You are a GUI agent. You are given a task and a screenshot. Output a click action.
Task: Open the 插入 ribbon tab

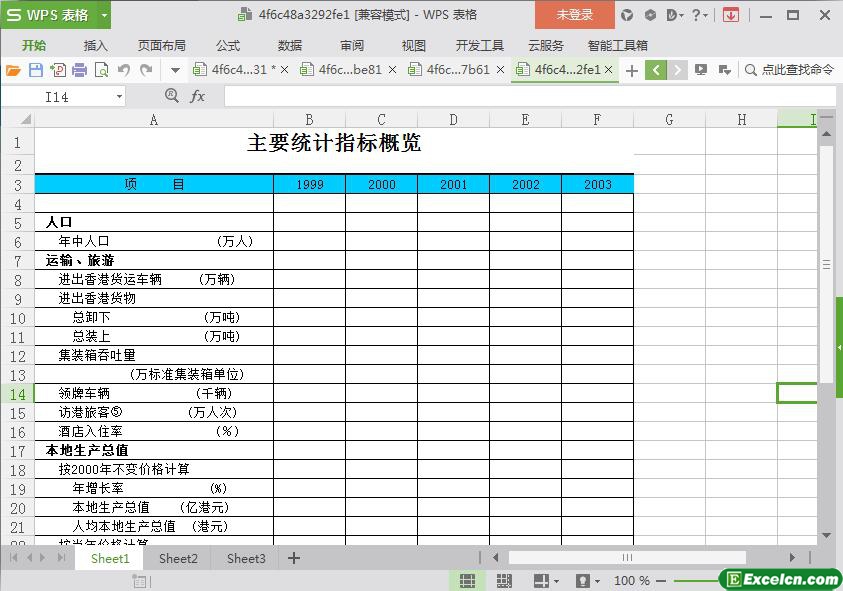[x=95, y=45]
